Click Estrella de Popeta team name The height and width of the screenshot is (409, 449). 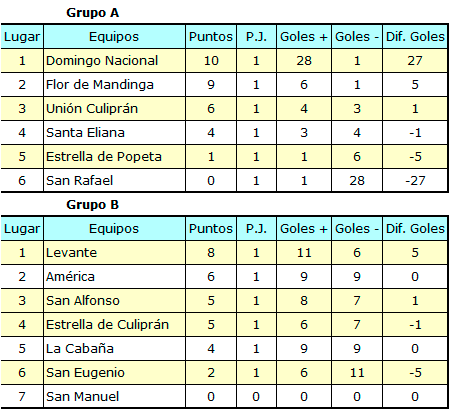click(x=104, y=157)
